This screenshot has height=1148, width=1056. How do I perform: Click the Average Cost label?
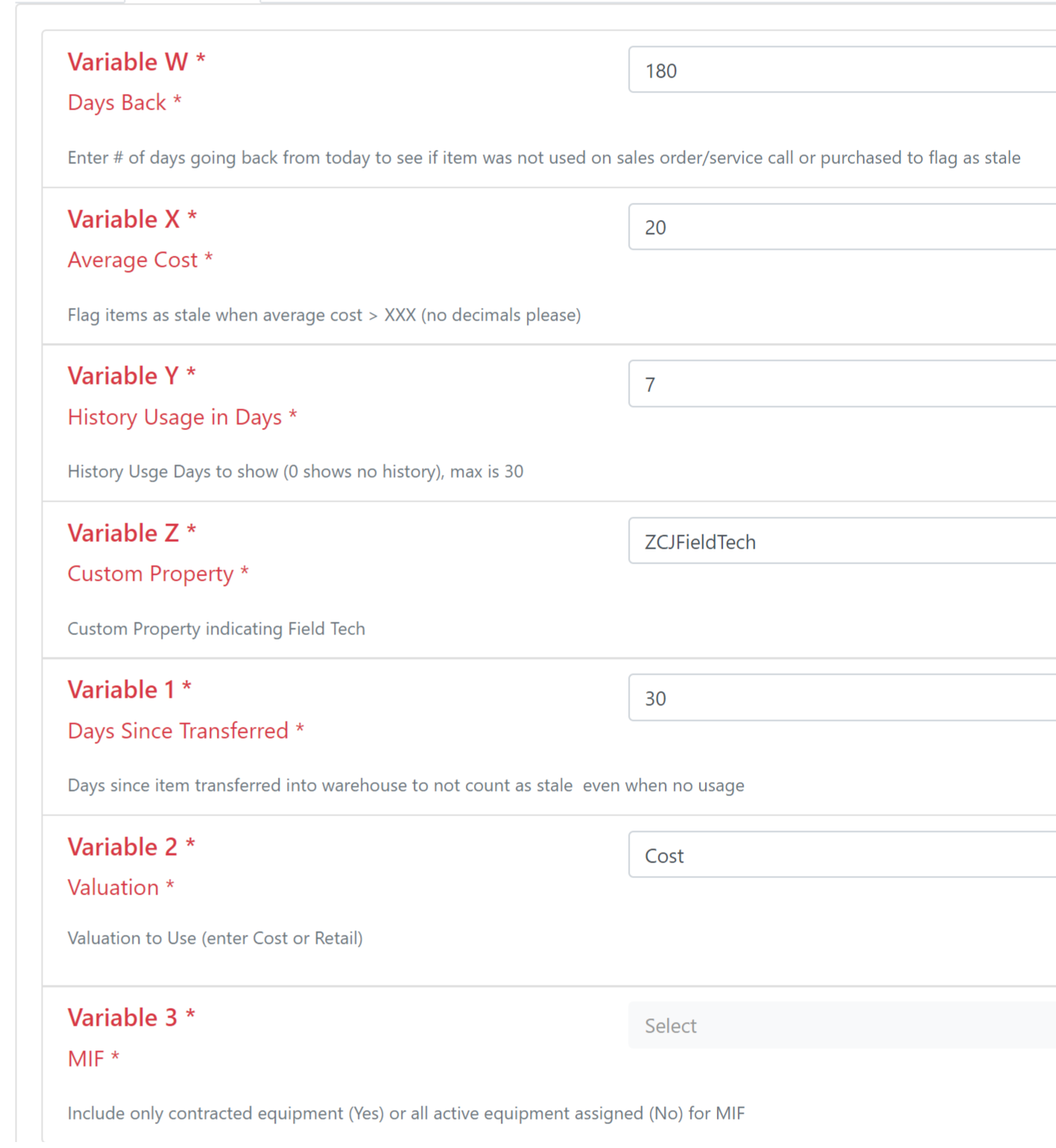coord(140,260)
